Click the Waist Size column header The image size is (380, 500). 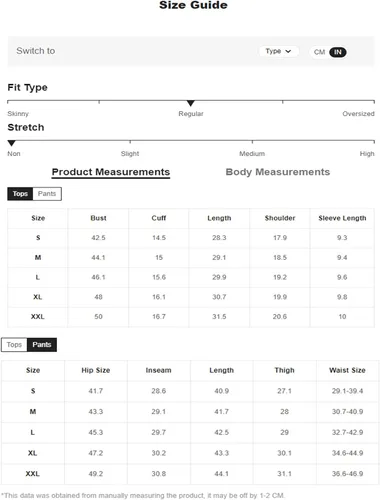coord(347,370)
